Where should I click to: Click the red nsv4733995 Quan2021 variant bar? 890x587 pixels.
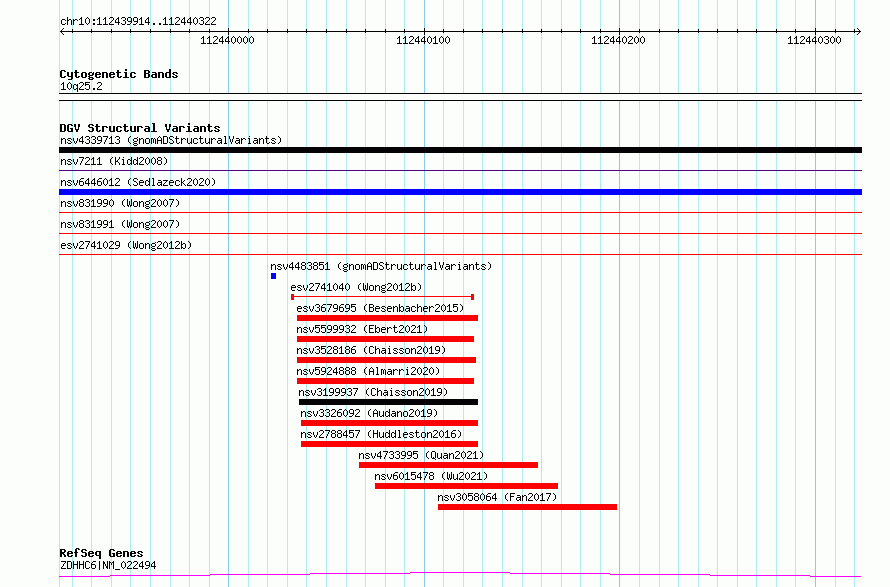(x=448, y=465)
